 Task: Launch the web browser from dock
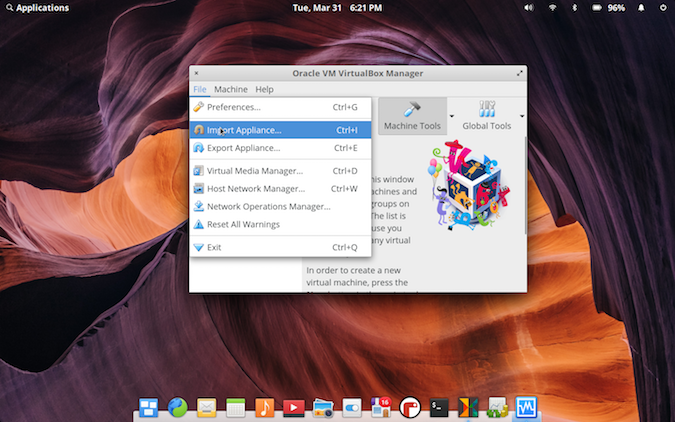(177, 407)
